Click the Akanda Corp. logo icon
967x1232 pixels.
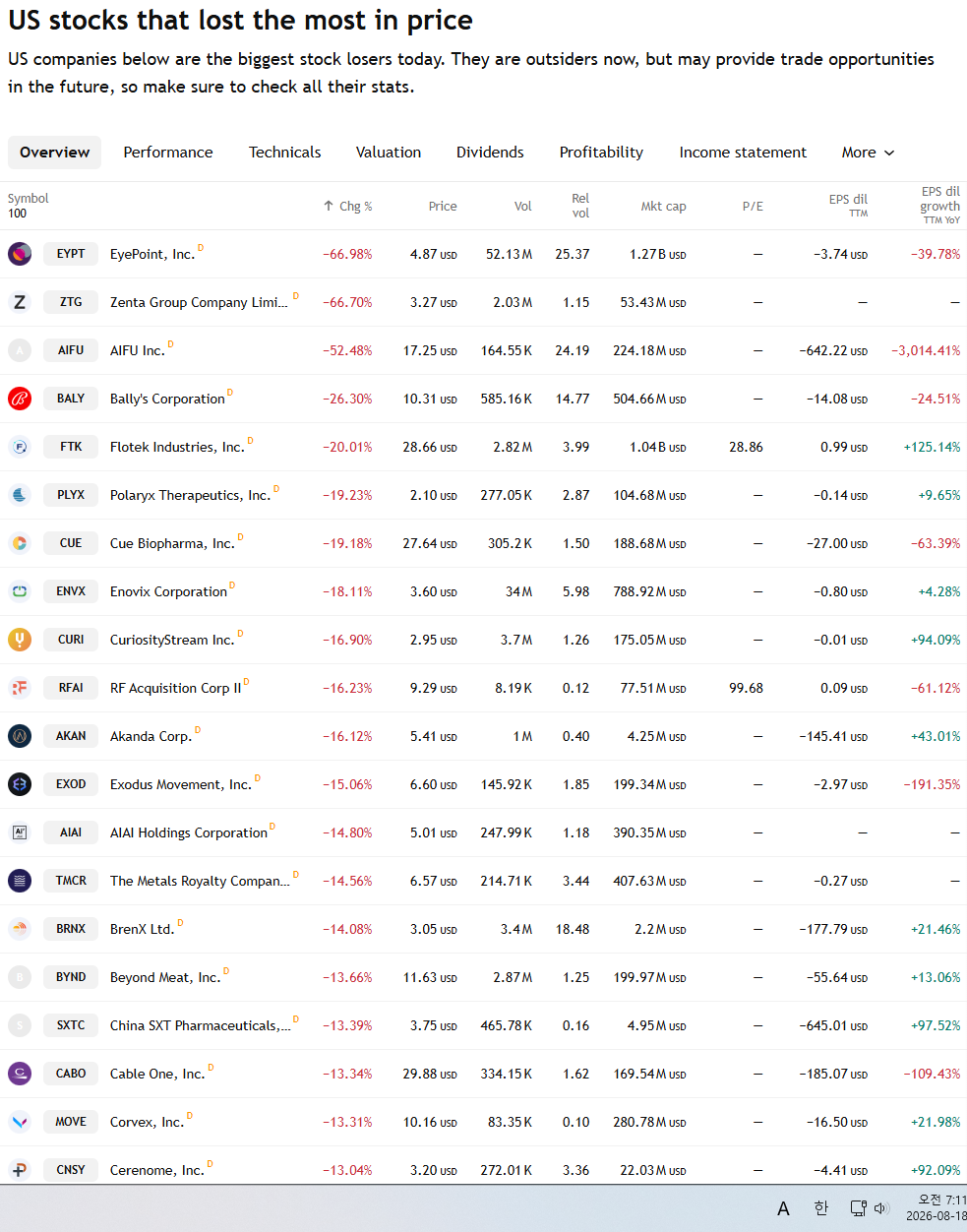[x=20, y=736]
